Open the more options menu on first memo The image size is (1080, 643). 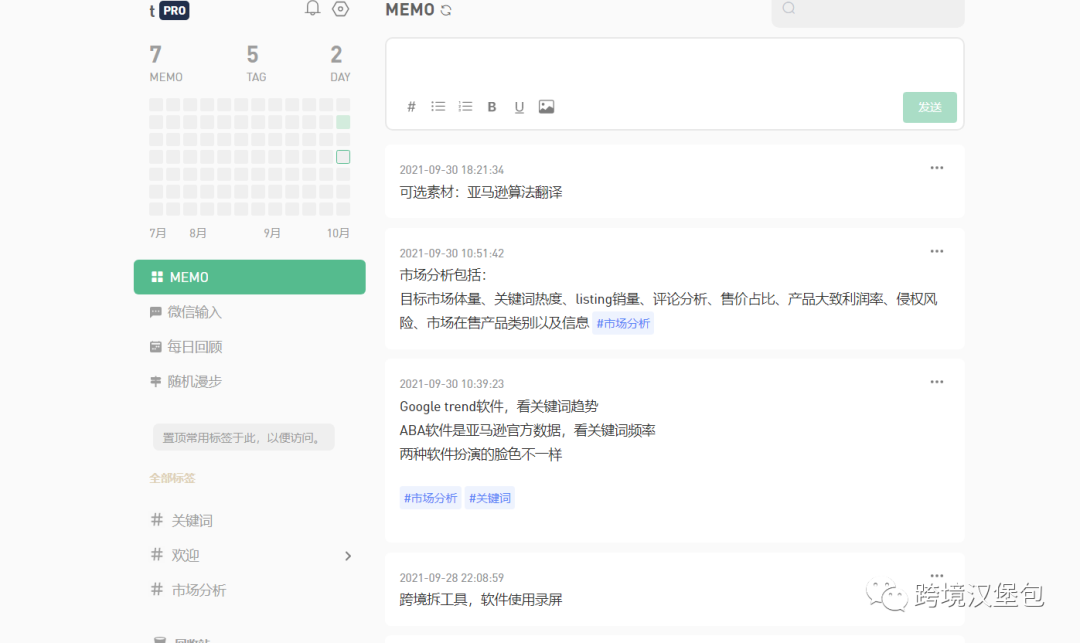pyautogui.click(x=936, y=168)
